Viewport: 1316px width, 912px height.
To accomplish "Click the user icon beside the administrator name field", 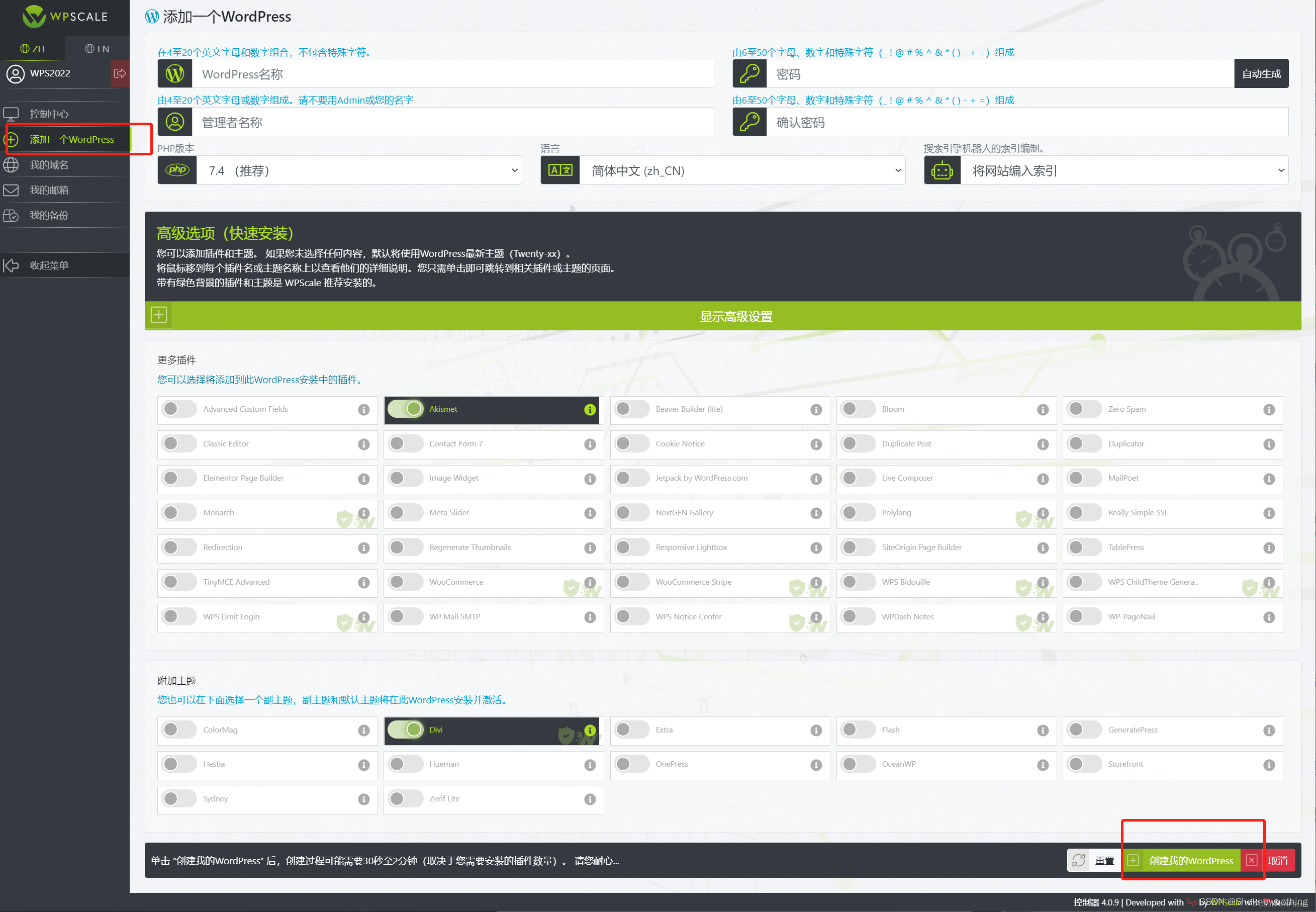I will pos(175,122).
